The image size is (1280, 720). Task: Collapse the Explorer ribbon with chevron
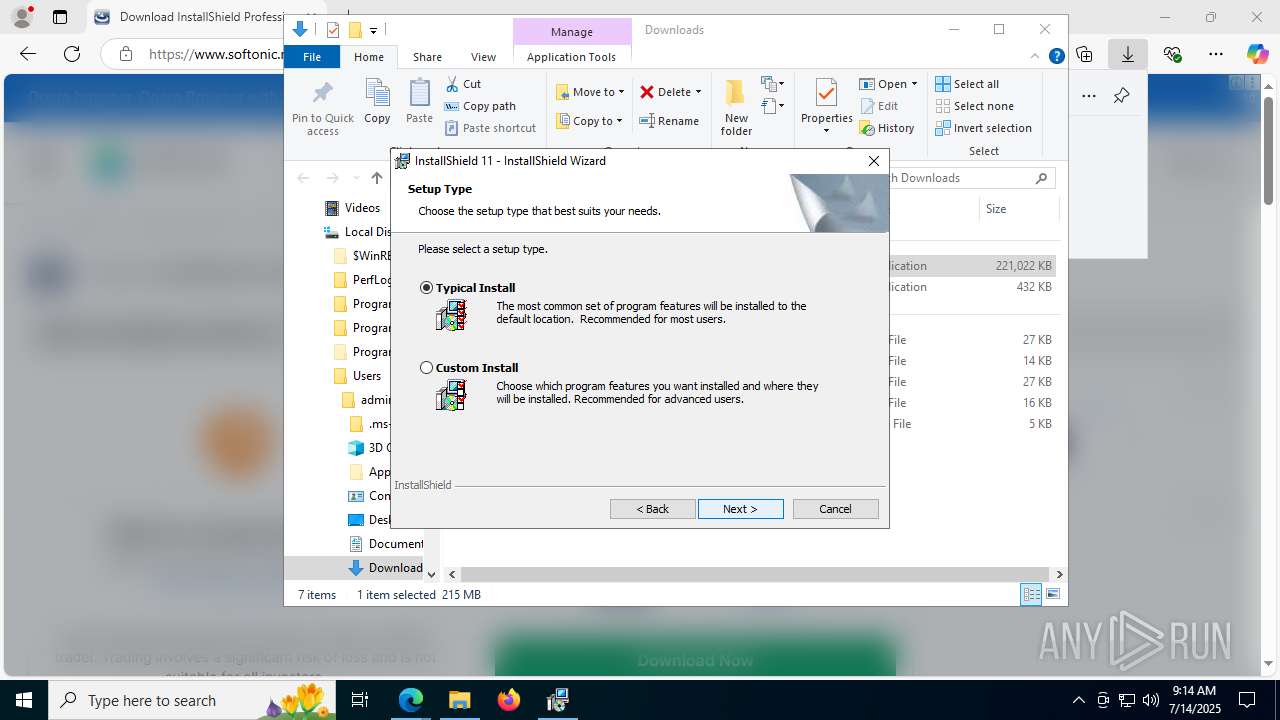tap(1036, 57)
